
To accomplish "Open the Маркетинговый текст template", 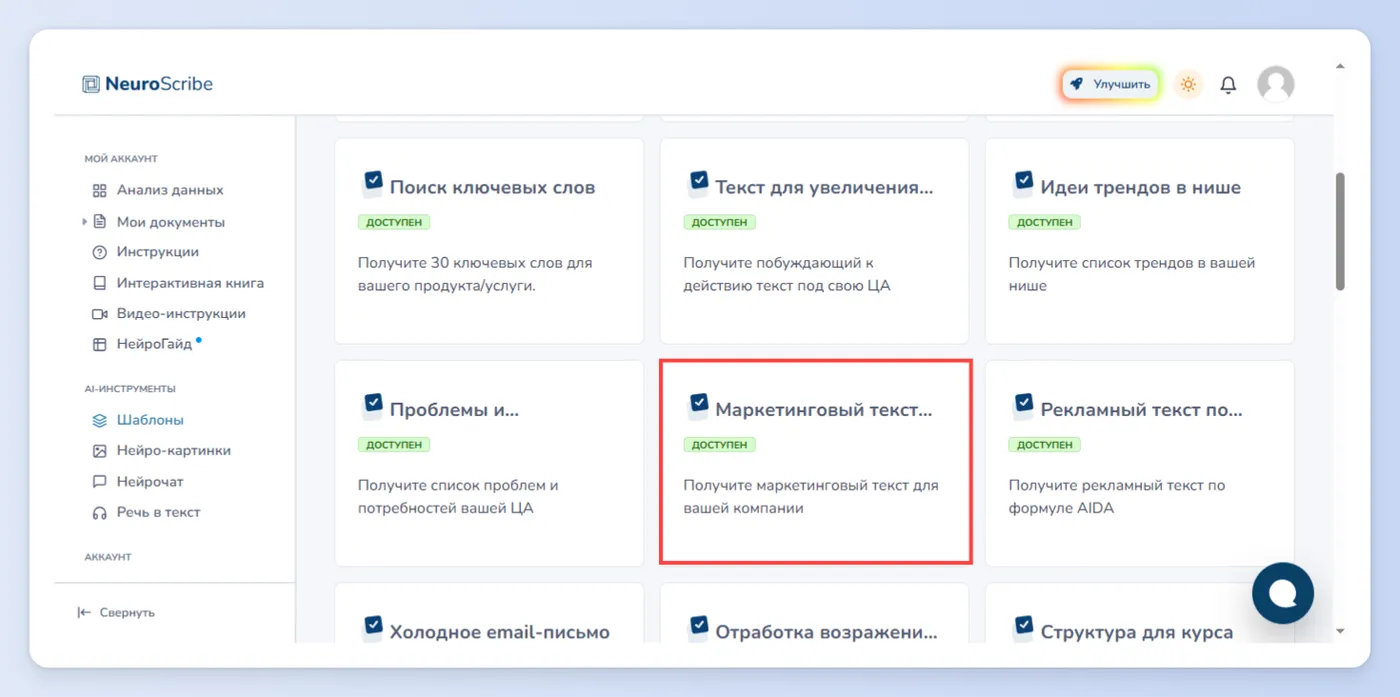I will [x=814, y=463].
